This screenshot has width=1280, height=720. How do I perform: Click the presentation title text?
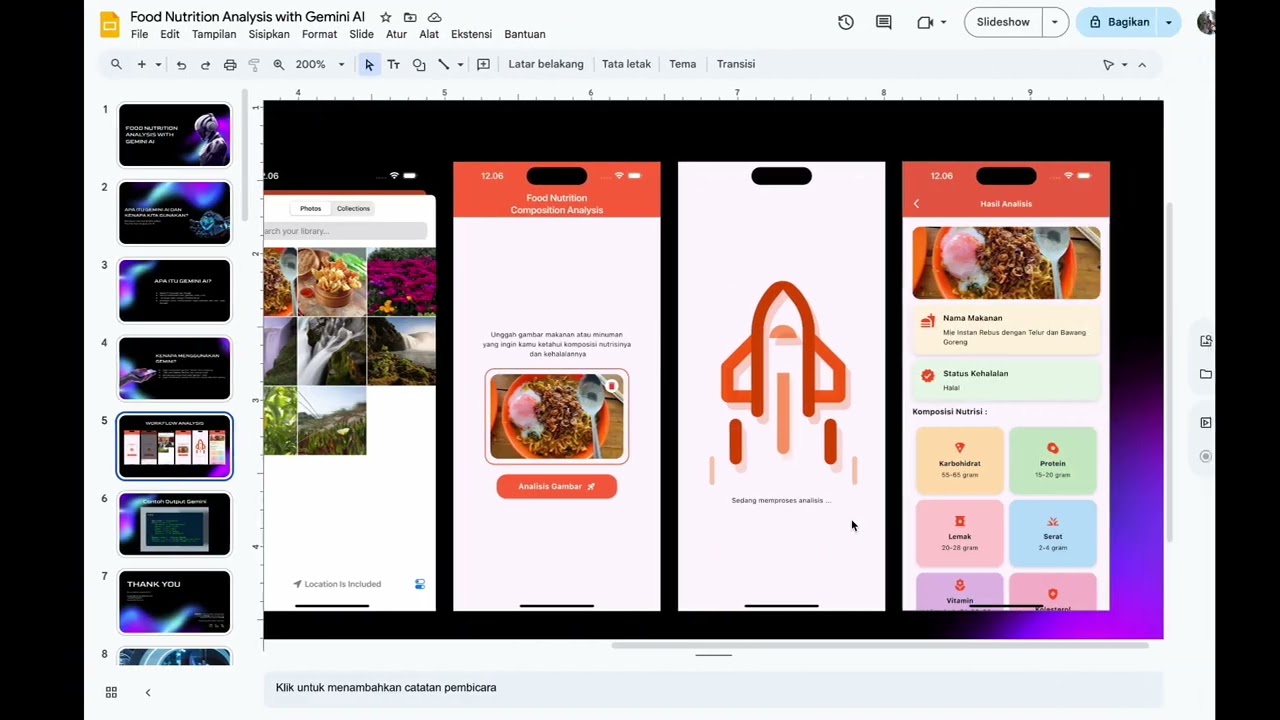point(247,17)
